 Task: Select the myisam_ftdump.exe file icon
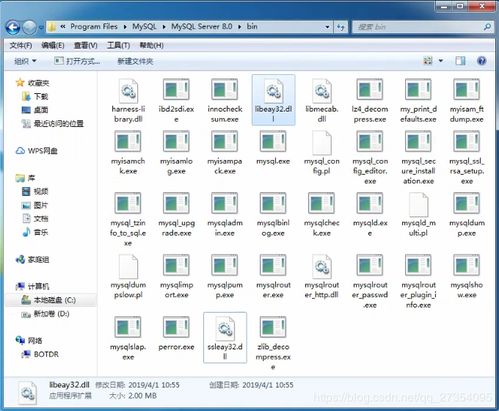(x=467, y=90)
